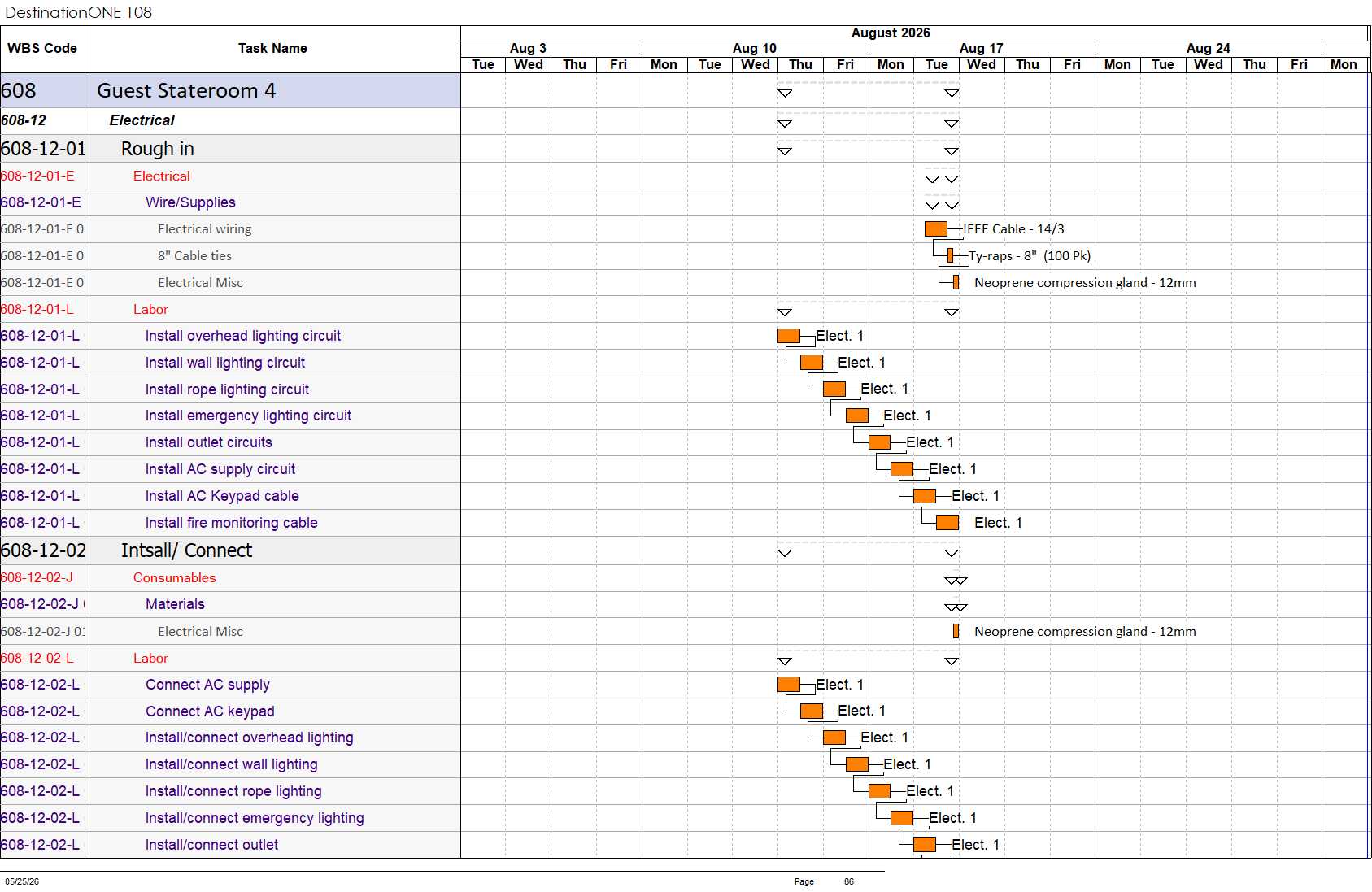Select the Rough in task group
Viewport: 1372px width, 892px height.
pos(230,149)
